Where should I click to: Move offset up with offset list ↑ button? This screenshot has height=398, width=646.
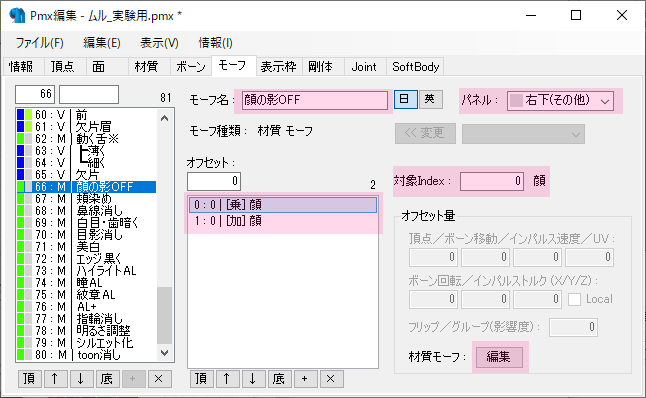coord(227,379)
